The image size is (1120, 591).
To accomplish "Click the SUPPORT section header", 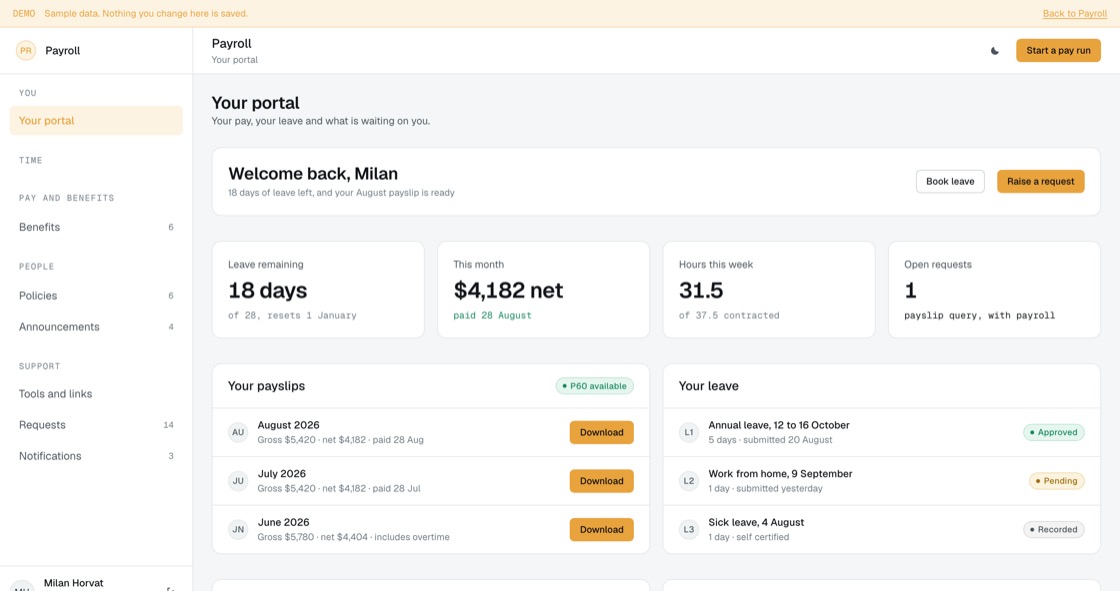I will (x=39, y=366).
